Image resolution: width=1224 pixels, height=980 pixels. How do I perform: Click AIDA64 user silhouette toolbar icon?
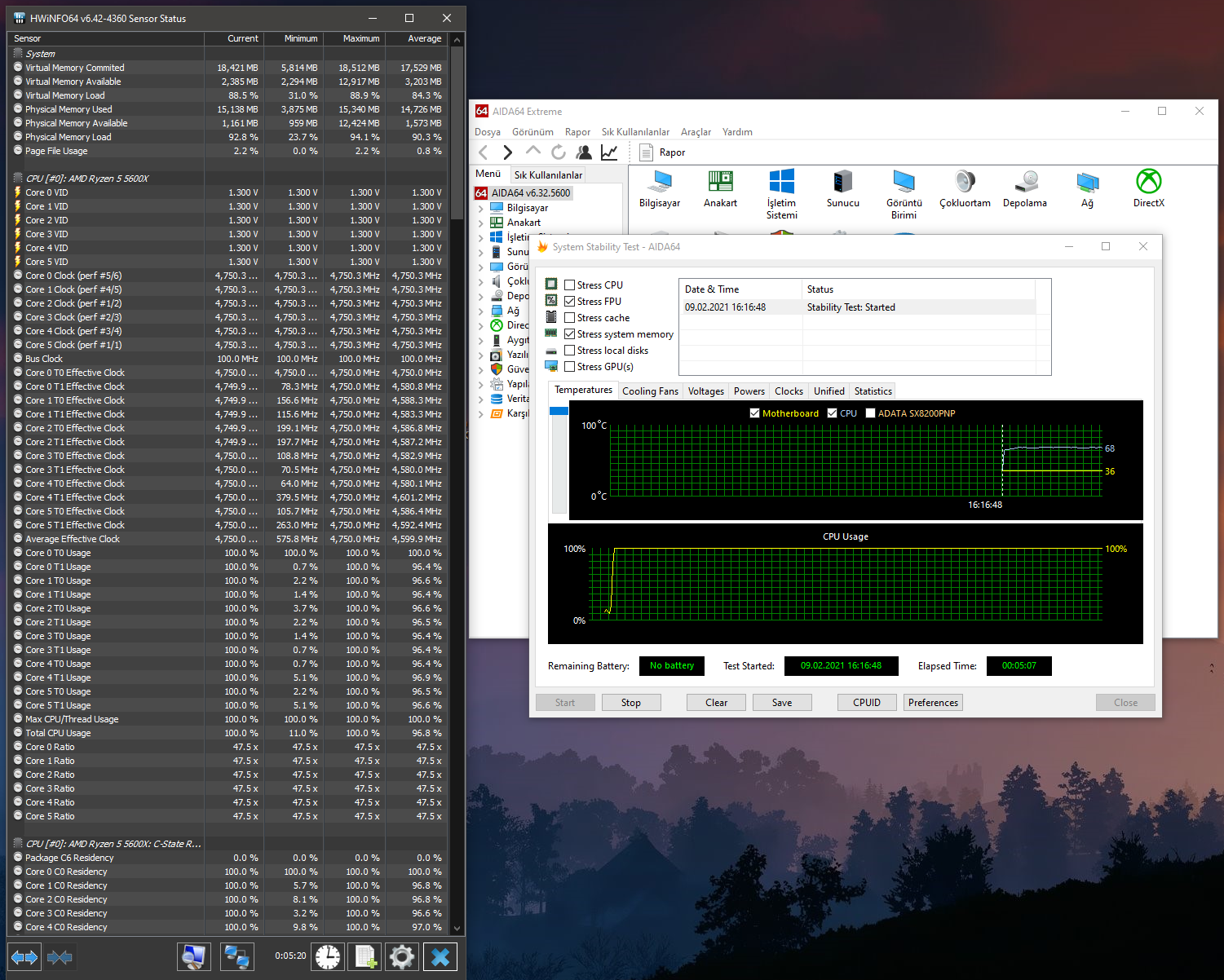584,152
